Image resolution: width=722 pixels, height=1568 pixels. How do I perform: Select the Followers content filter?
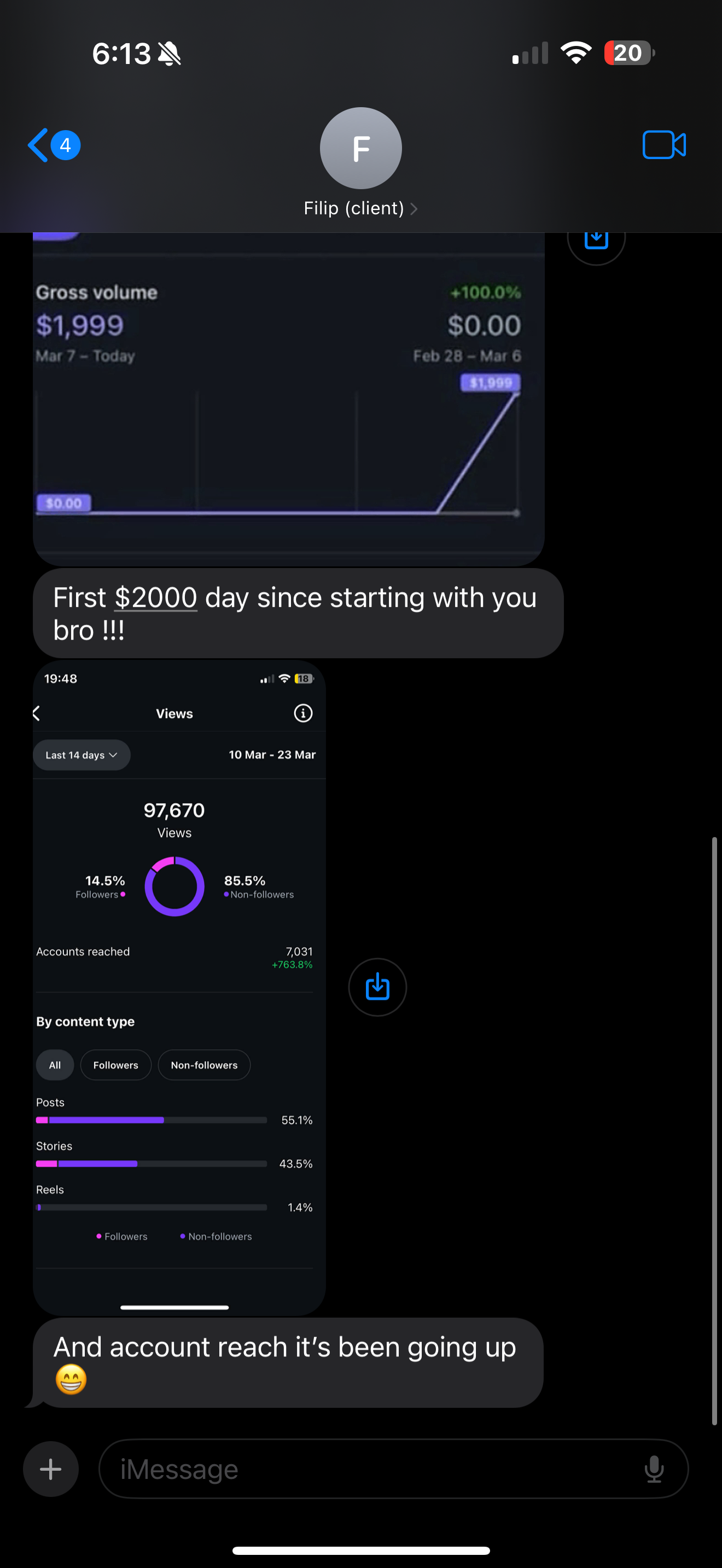tap(115, 1065)
